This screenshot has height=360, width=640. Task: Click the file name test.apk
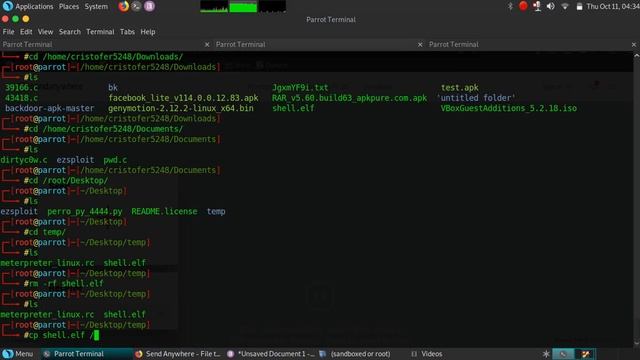pyautogui.click(x=460, y=87)
